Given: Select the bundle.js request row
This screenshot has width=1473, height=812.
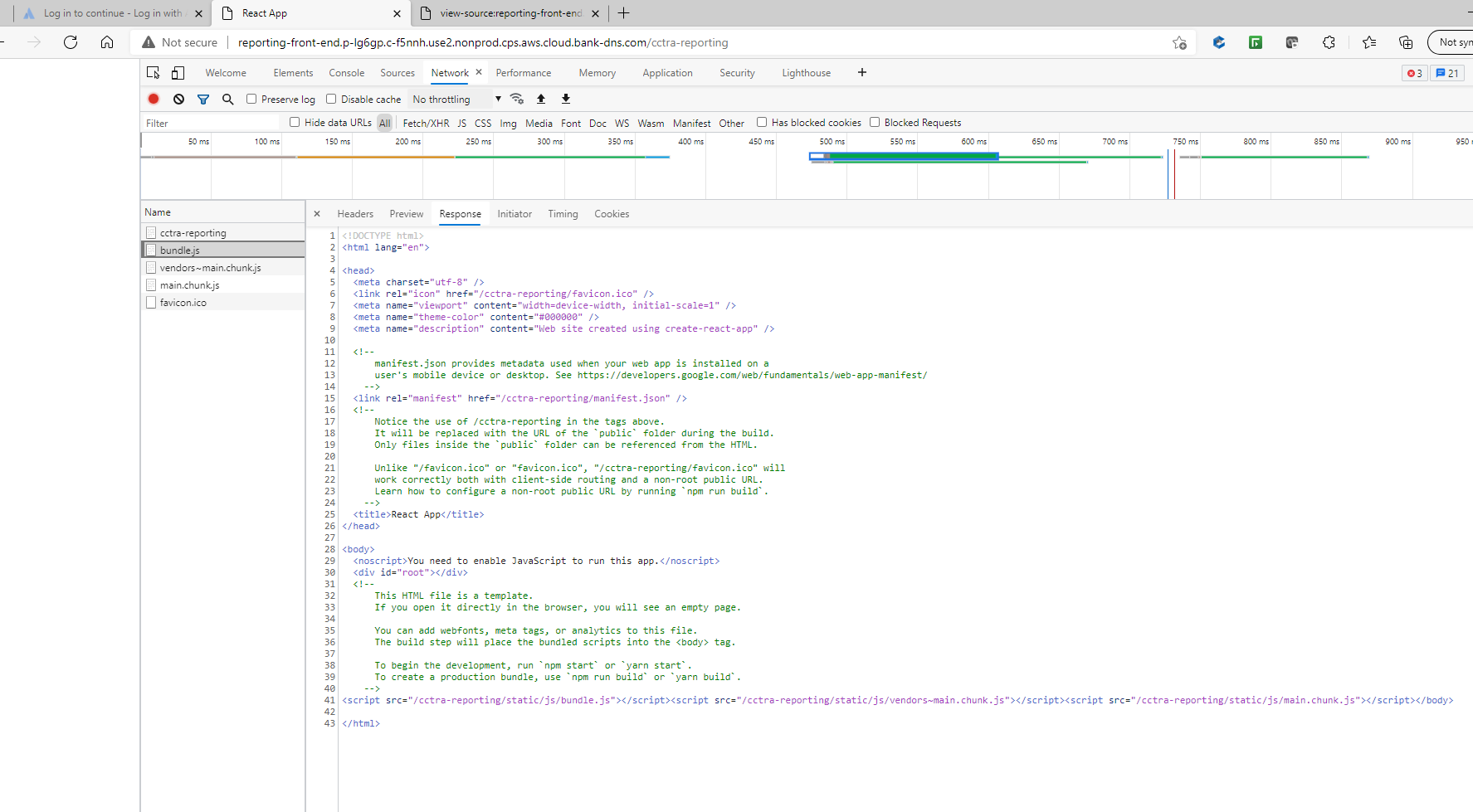Looking at the screenshot, I should click(223, 250).
